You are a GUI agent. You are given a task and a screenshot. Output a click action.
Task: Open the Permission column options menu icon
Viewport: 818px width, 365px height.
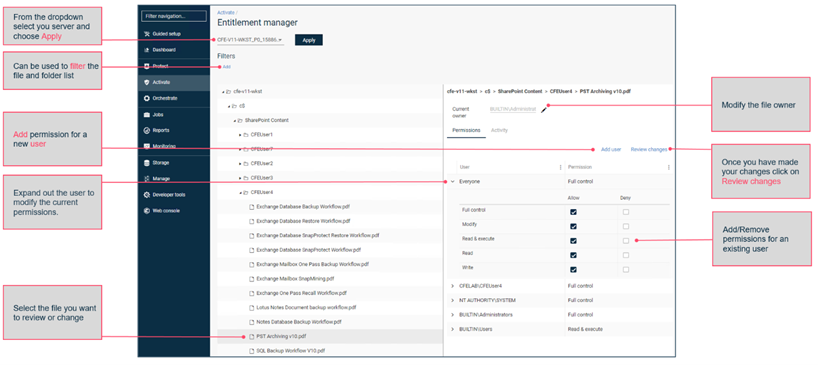click(x=668, y=167)
